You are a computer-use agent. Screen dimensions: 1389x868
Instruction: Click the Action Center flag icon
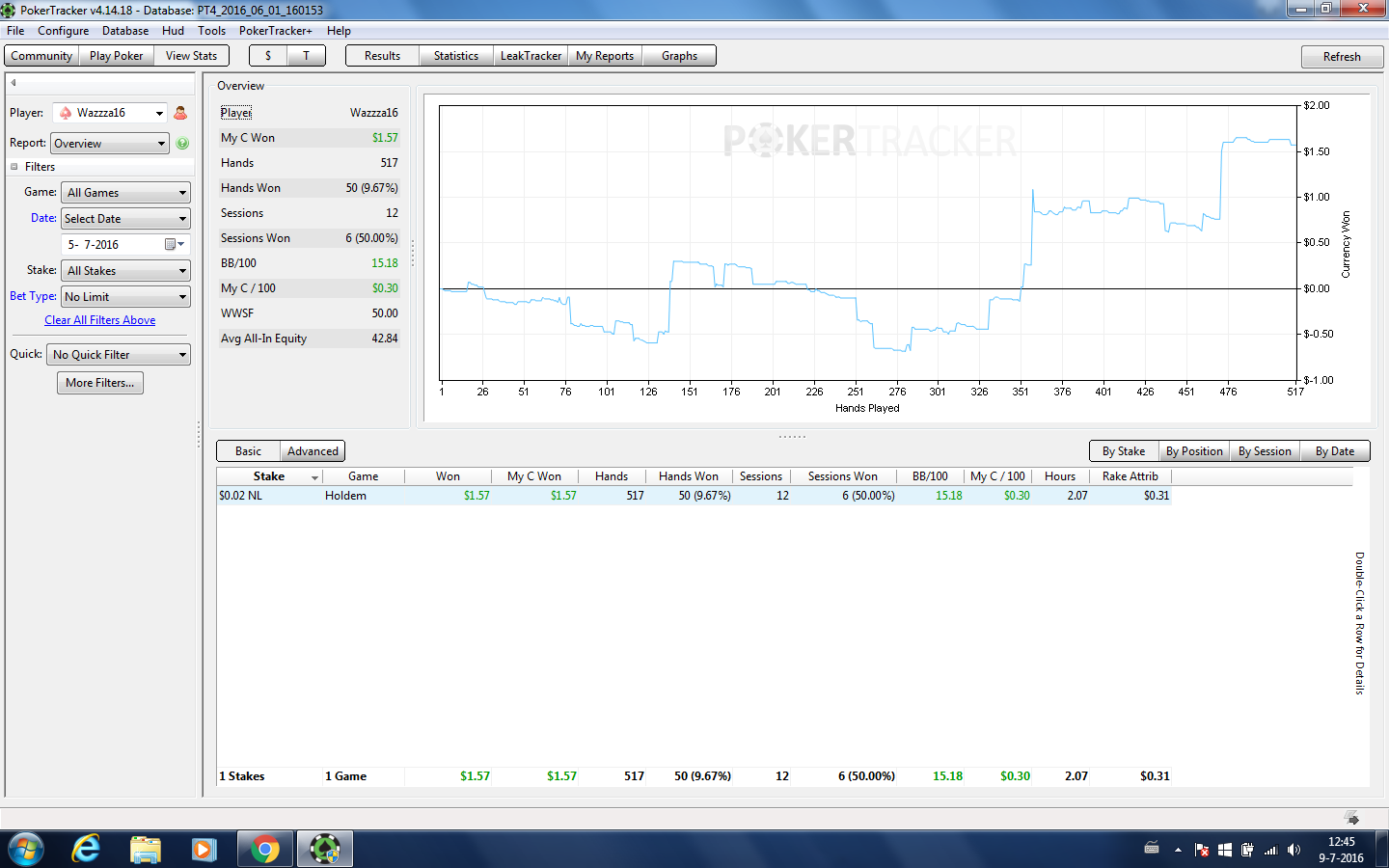1202,850
